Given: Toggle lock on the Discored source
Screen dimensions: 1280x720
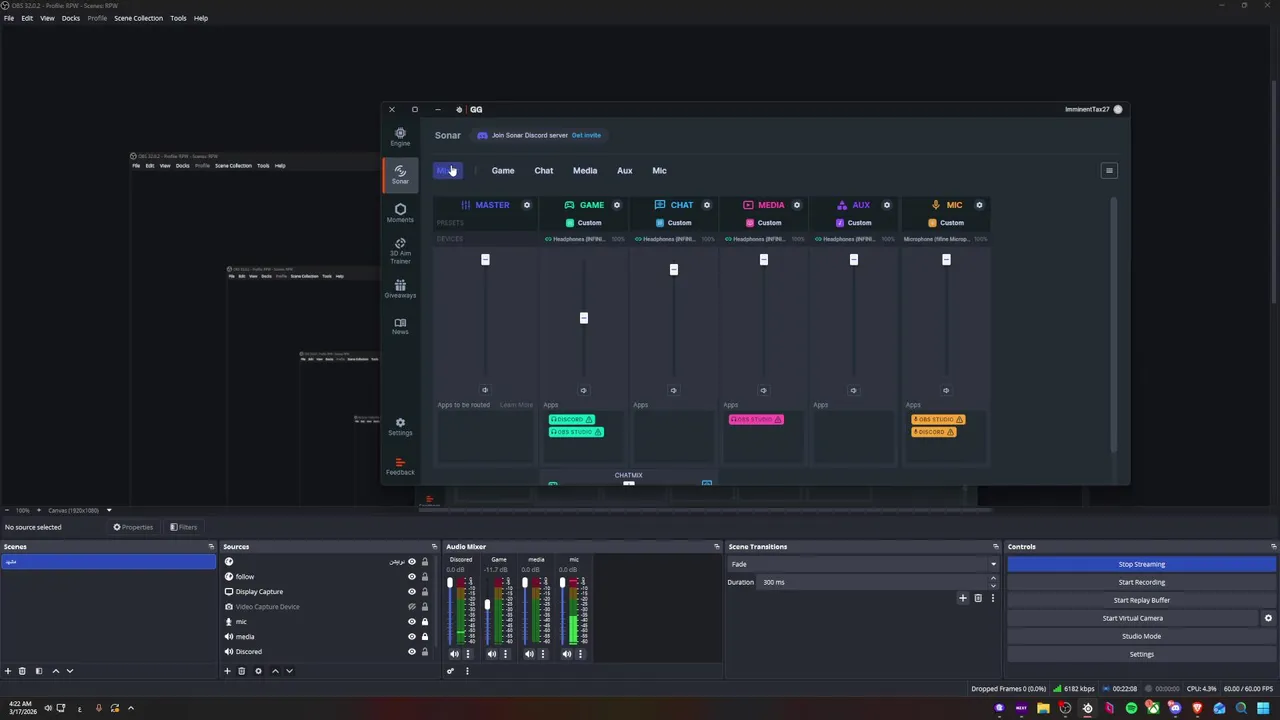Looking at the screenshot, I should 425,652.
